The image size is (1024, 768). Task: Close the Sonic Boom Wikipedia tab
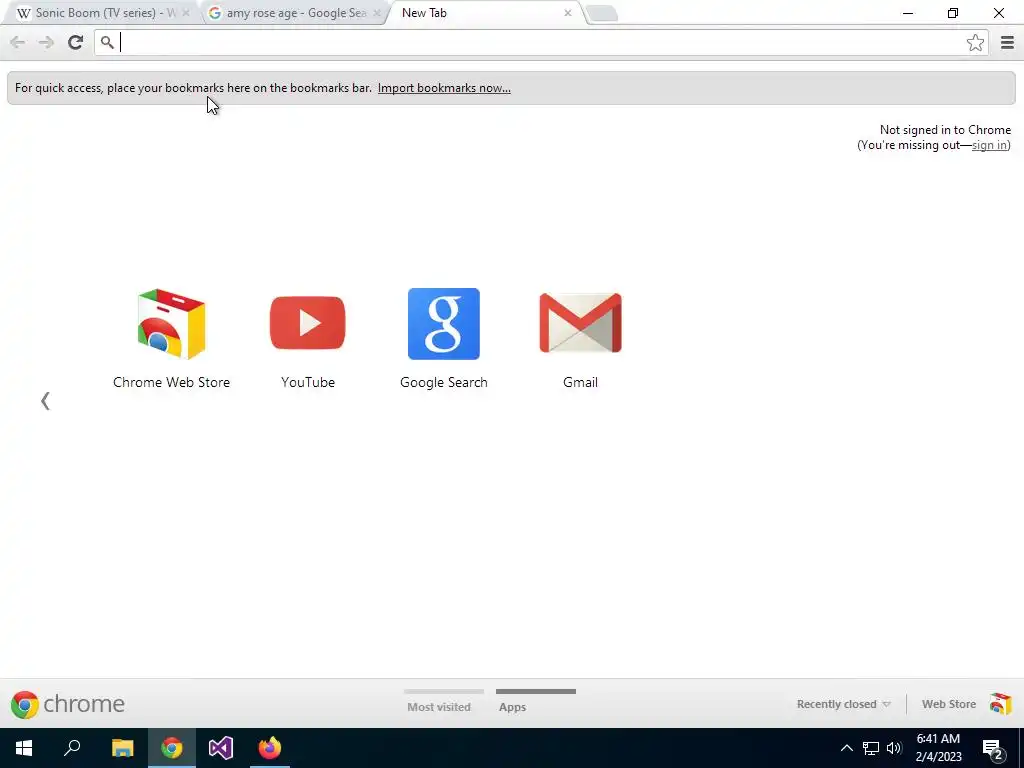pos(185,13)
